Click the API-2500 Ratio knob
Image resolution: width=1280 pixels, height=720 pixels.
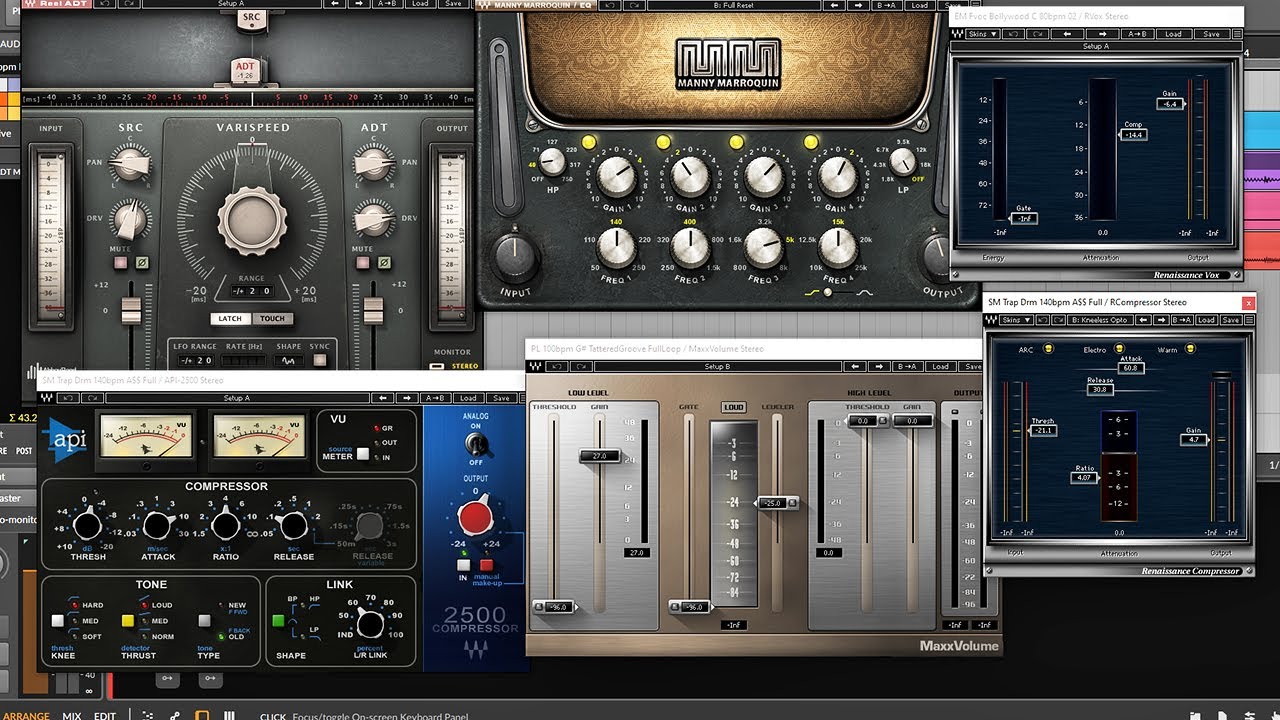pyautogui.click(x=226, y=524)
